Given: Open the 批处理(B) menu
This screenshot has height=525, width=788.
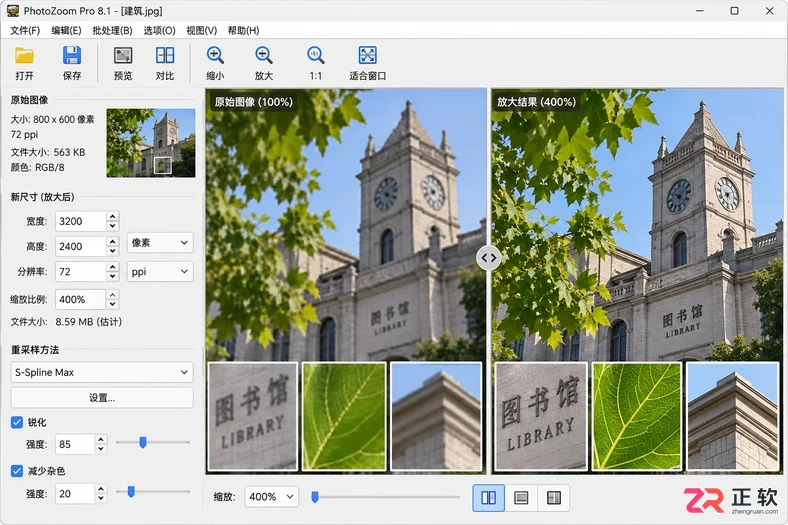Looking at the screenshot, I should coord(112,31).
